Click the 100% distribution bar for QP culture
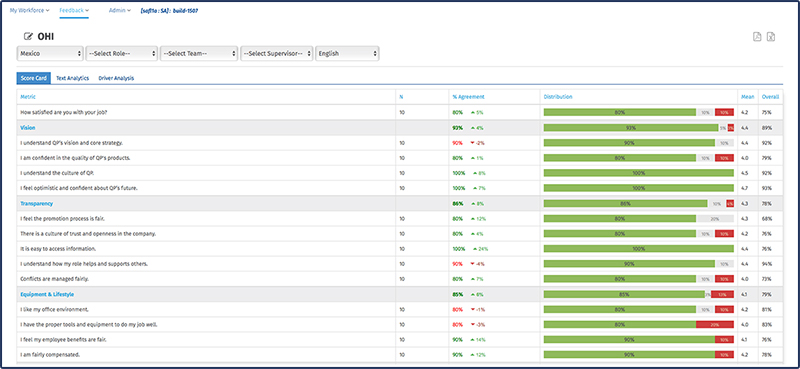This screenshot has height=369, width=800. (639, 173)
